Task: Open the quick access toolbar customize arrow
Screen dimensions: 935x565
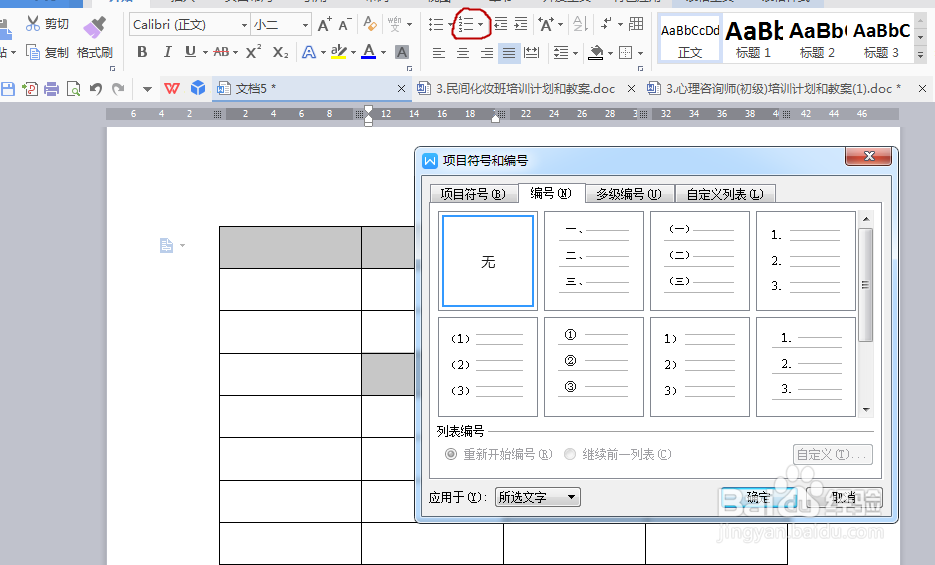Action: (x=147, y=89)
